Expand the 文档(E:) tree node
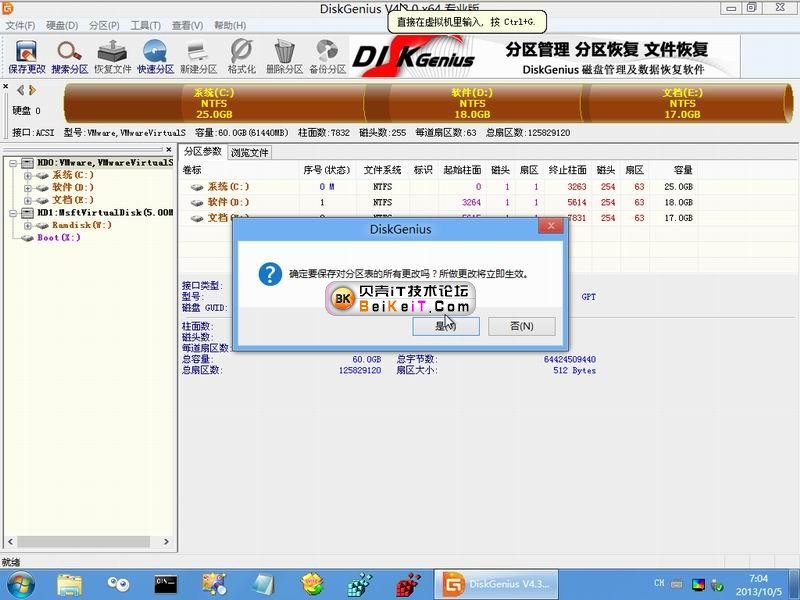 pos(28,201)
